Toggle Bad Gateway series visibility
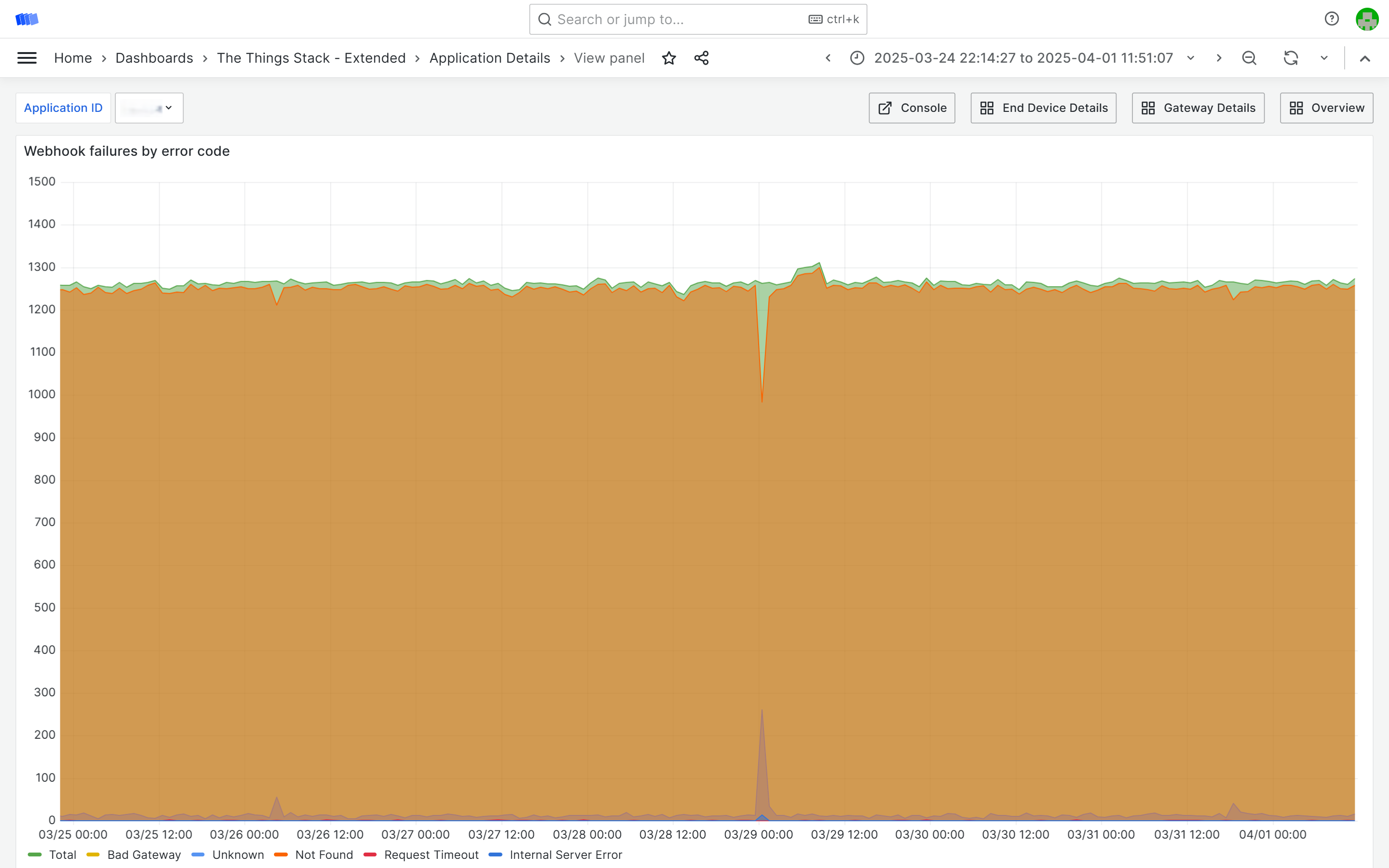The height and width of the screenshot is (868, 1389). click(144, 855)
